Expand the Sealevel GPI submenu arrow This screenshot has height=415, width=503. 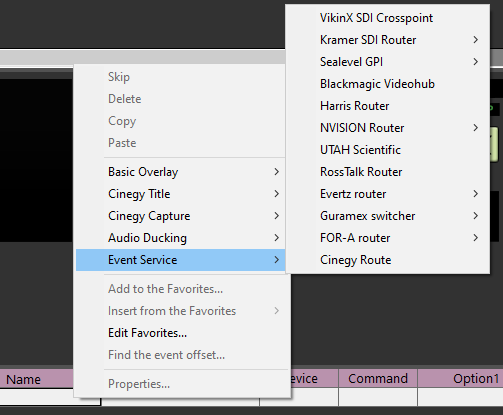point(476,62)
